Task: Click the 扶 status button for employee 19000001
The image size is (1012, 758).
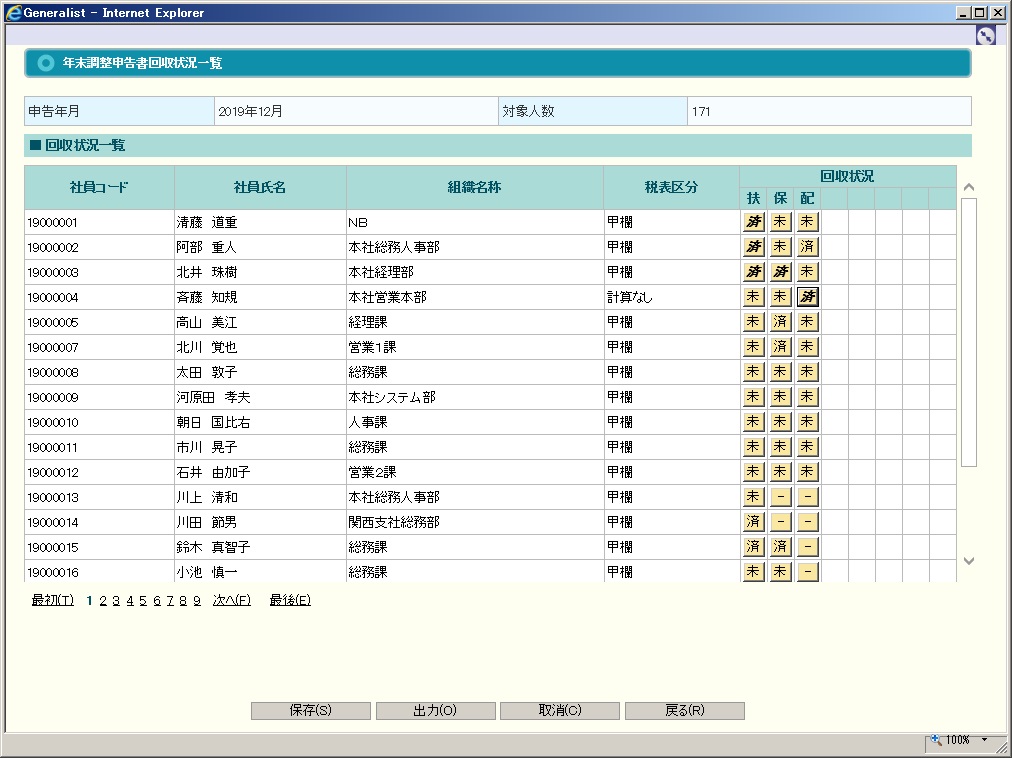Action: [x=753, y=222]
